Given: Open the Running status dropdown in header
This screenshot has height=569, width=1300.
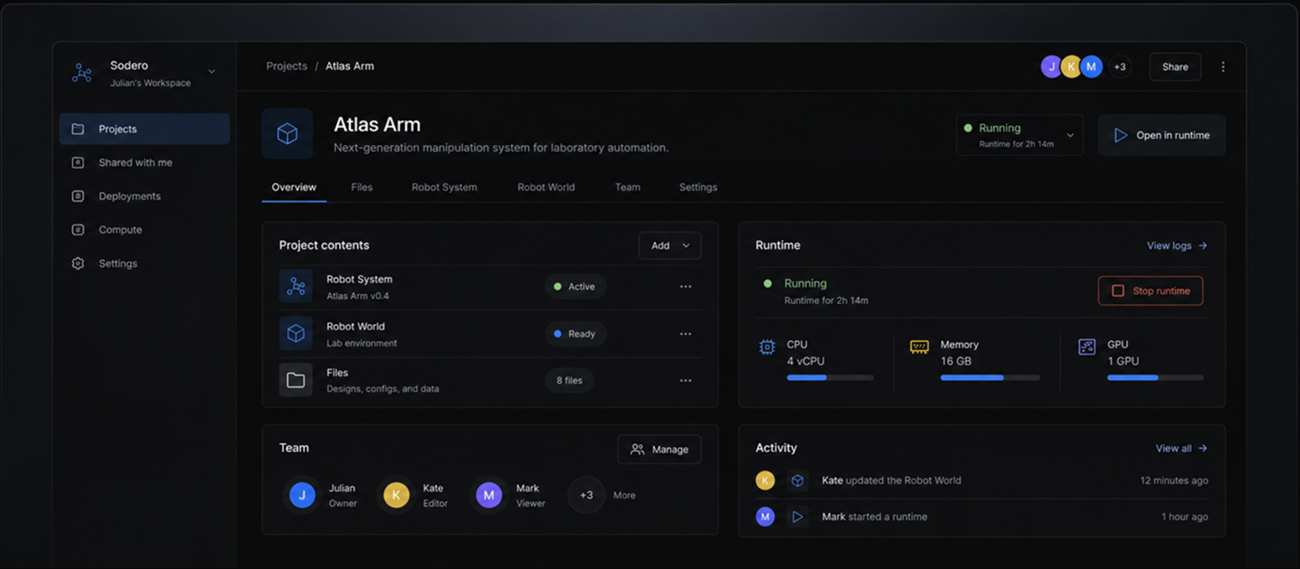Looking at the screenshot, I should 1019,135.
